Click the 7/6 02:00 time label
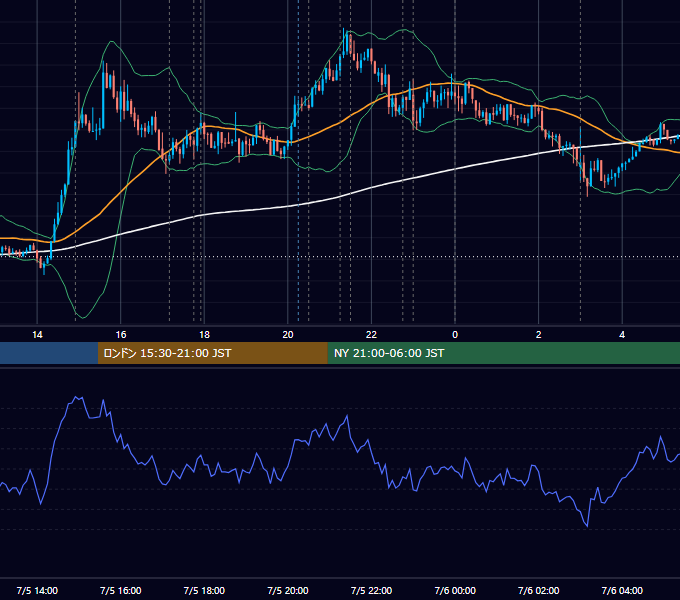 tap(539, 590)
